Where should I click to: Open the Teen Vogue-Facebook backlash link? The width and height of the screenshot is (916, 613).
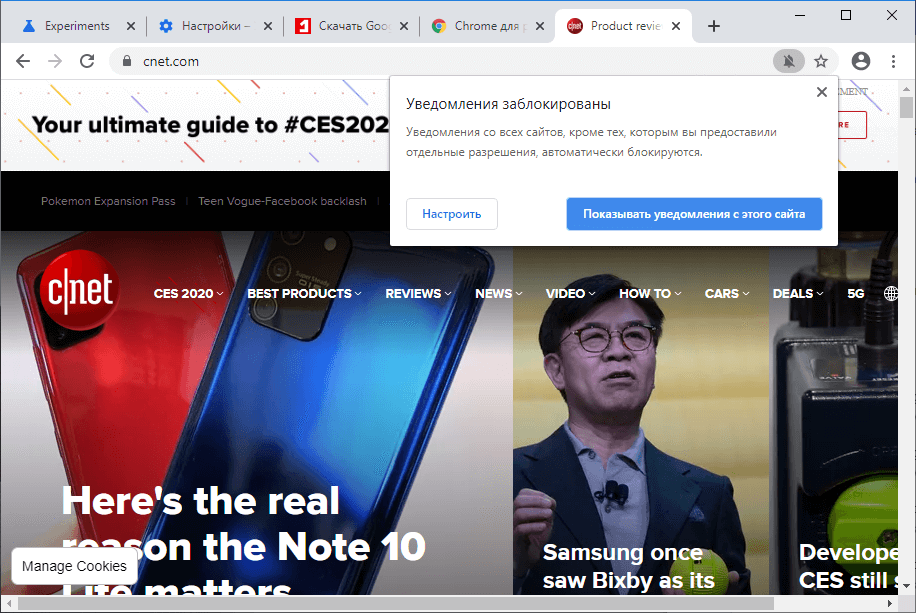pyautogui.click(x=282, y=201)
